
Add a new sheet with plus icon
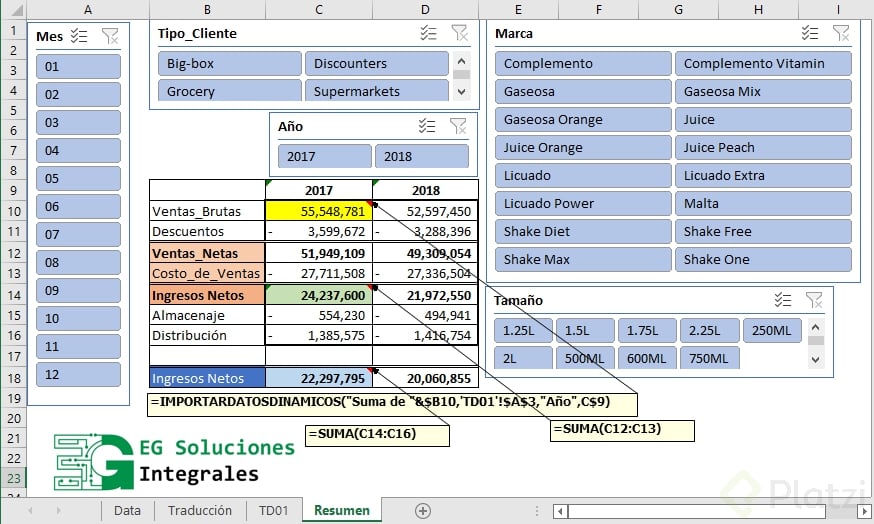tap(423, 511)
